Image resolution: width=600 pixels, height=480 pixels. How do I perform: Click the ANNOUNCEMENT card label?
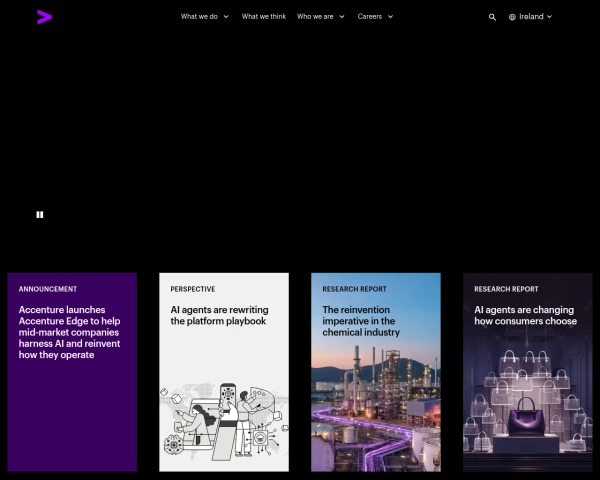pyautogui.click(x=48, y=289)
